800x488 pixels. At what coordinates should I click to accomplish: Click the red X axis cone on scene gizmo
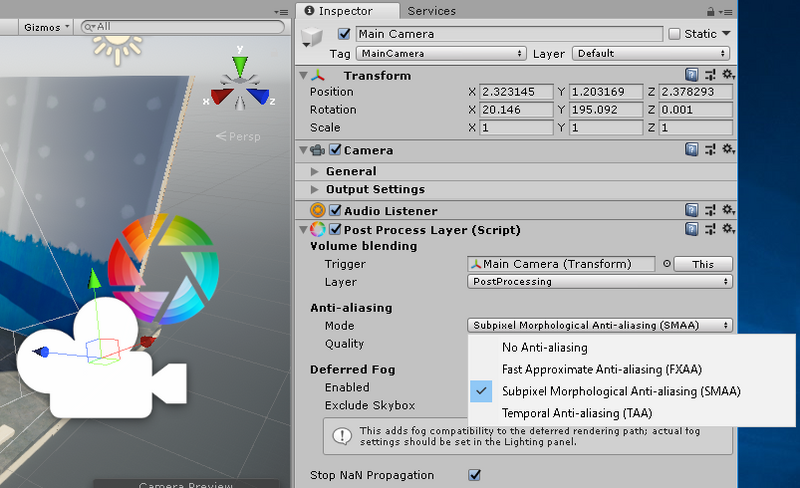[221, 95]
